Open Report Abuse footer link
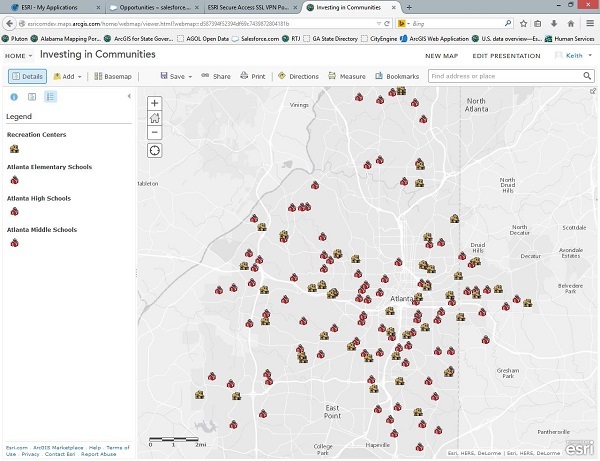 pos(98,454)
